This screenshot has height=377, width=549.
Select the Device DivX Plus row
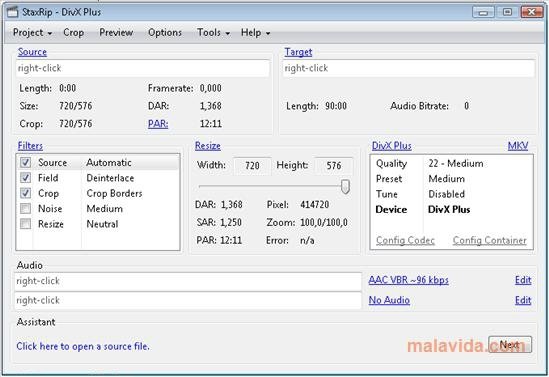[452, 210]
